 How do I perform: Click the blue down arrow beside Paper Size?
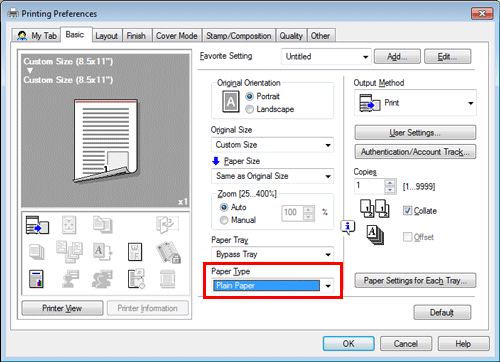point(216,161)
